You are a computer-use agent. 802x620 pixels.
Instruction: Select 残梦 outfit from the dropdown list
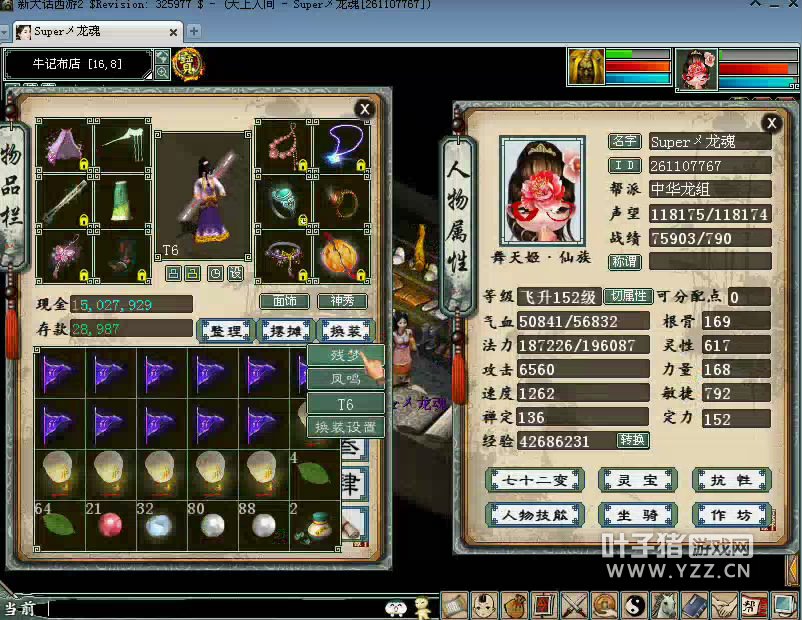[345, 355]
